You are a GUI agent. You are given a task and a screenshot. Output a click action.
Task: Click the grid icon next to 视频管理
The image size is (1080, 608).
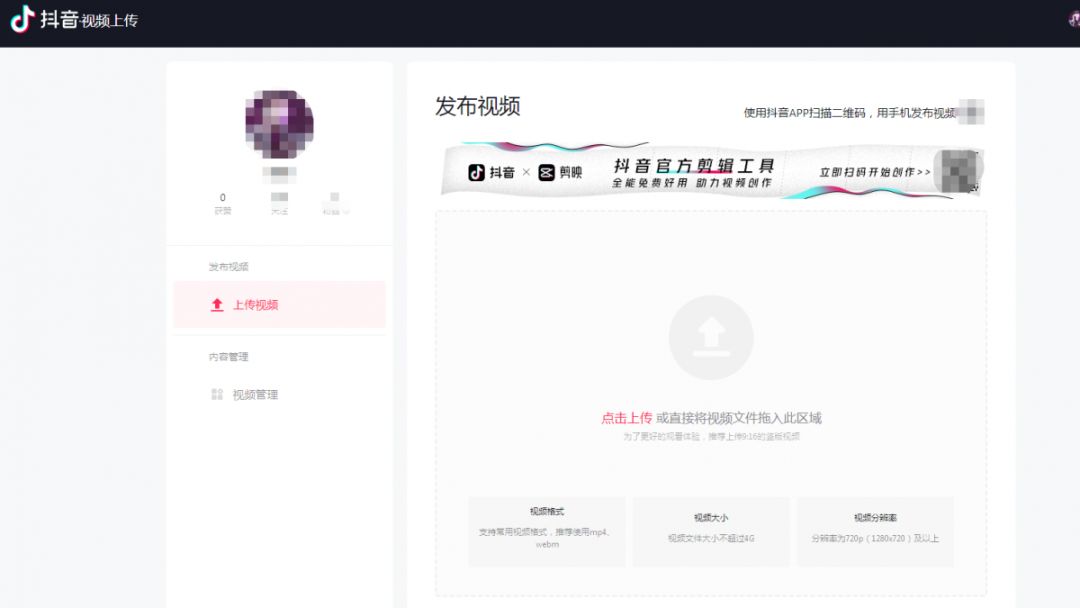pos(216,394)
